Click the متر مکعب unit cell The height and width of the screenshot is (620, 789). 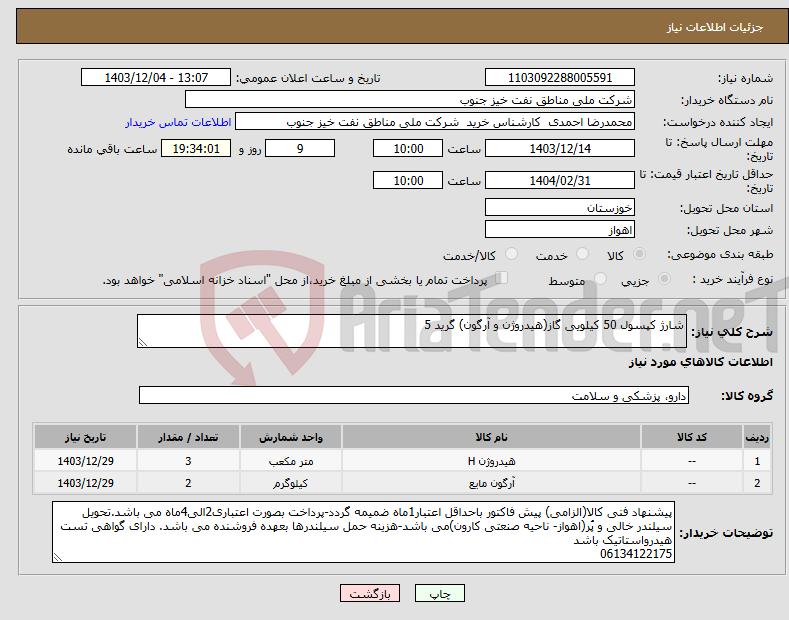tap(291, 461)
